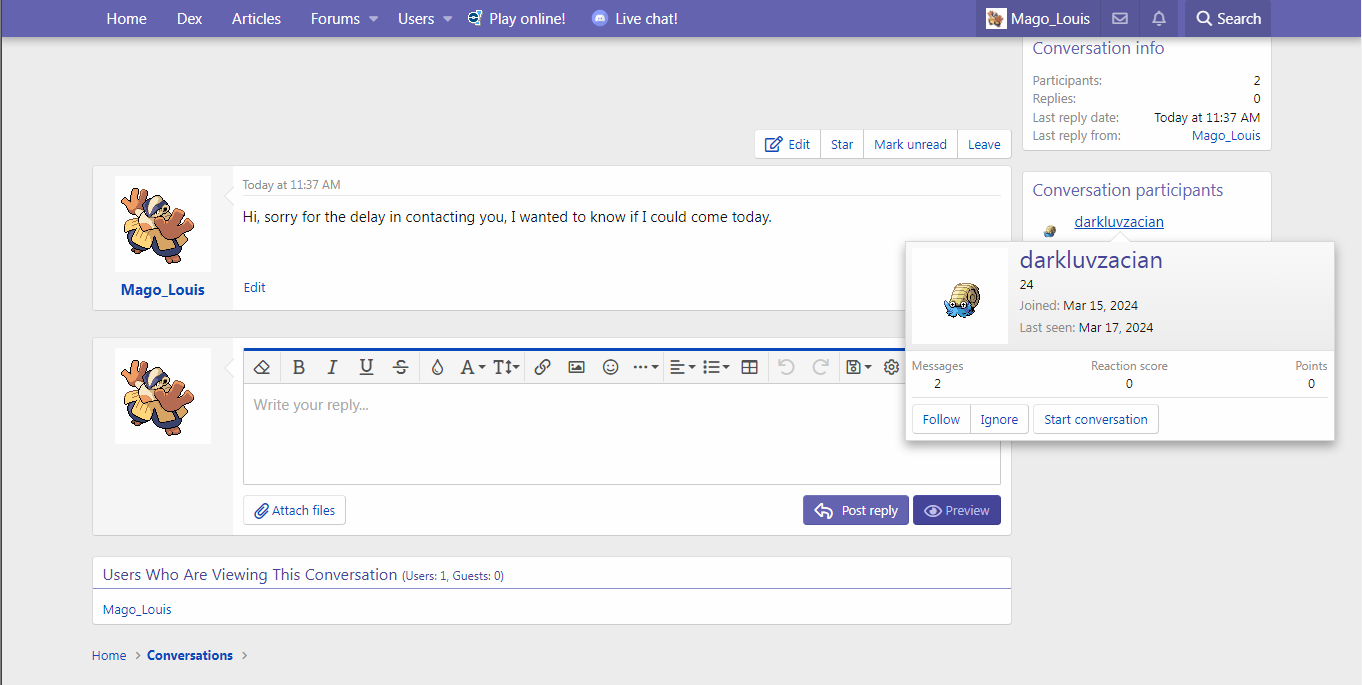Viewport: 1362px width, 685px height.
Task: Click the Post reply button
Action: (856, 510)
